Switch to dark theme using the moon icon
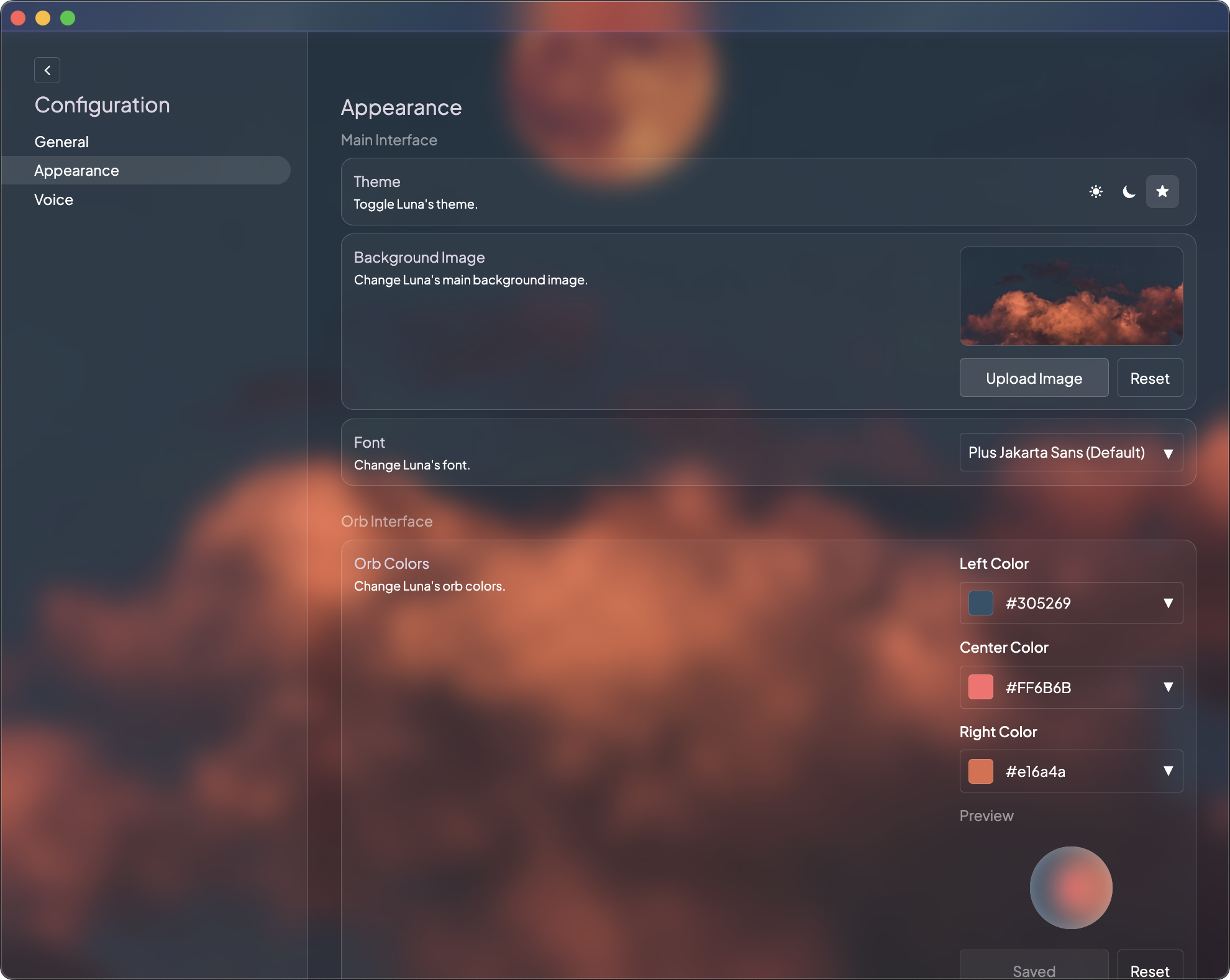This screenshot has width=1230, height=980. point(1129,191)
